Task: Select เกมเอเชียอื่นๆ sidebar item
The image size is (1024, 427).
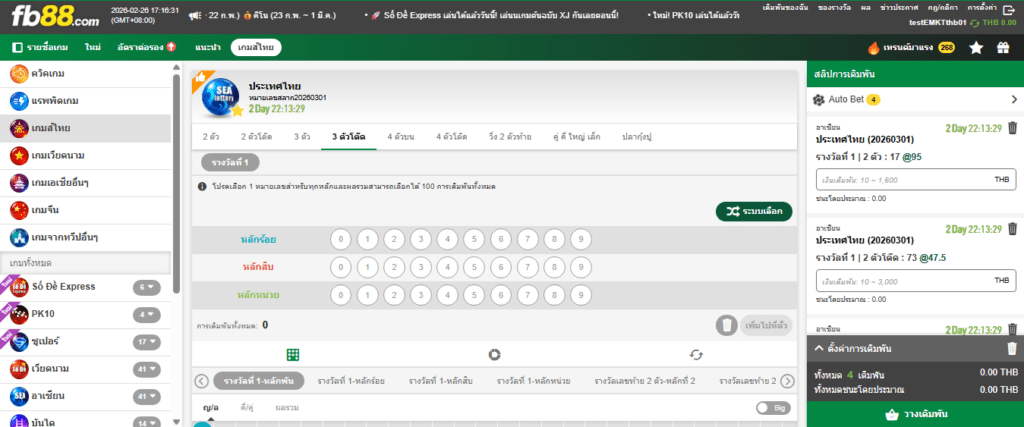Action: 85,183
